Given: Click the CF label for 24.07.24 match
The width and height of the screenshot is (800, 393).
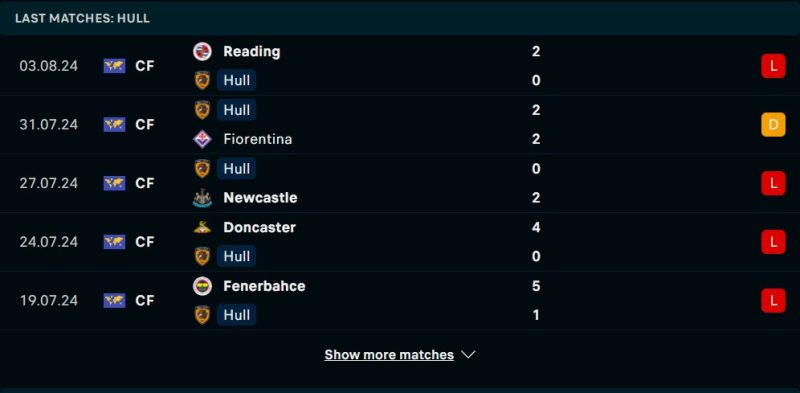Looking at the screenshot, I should [x=145, y=242].
